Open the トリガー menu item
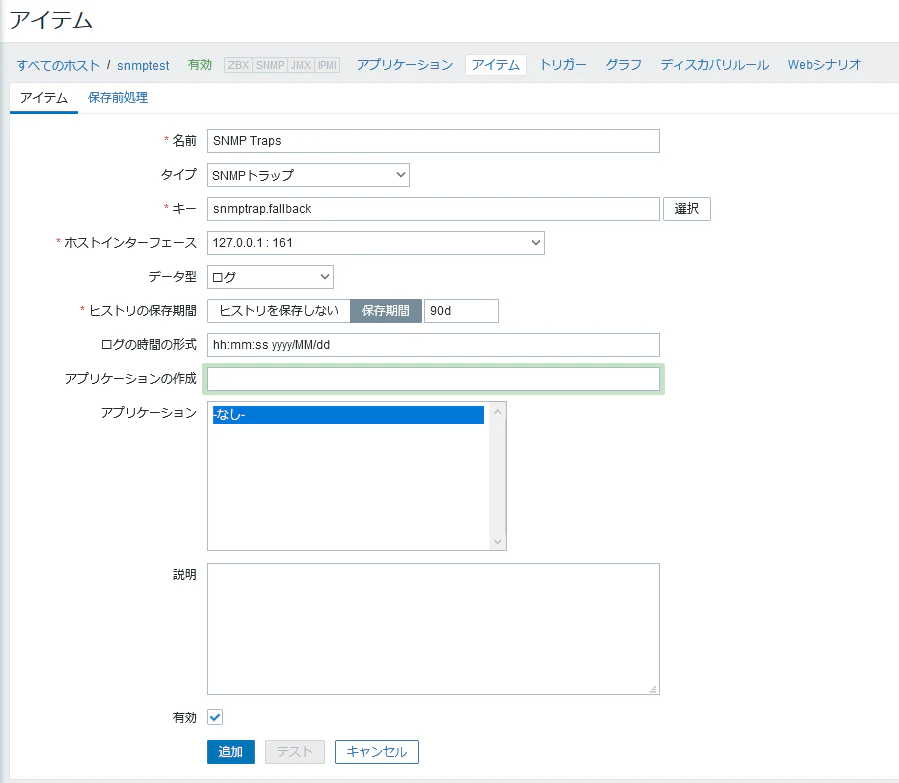This screenshot has width=899, height=783. tap(563, 65)
